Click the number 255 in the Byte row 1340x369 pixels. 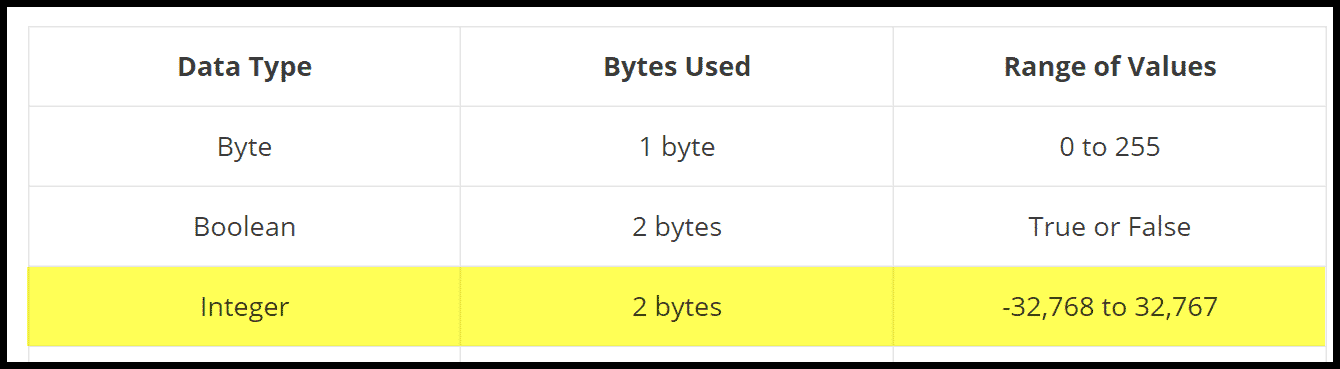point(1137,147)
